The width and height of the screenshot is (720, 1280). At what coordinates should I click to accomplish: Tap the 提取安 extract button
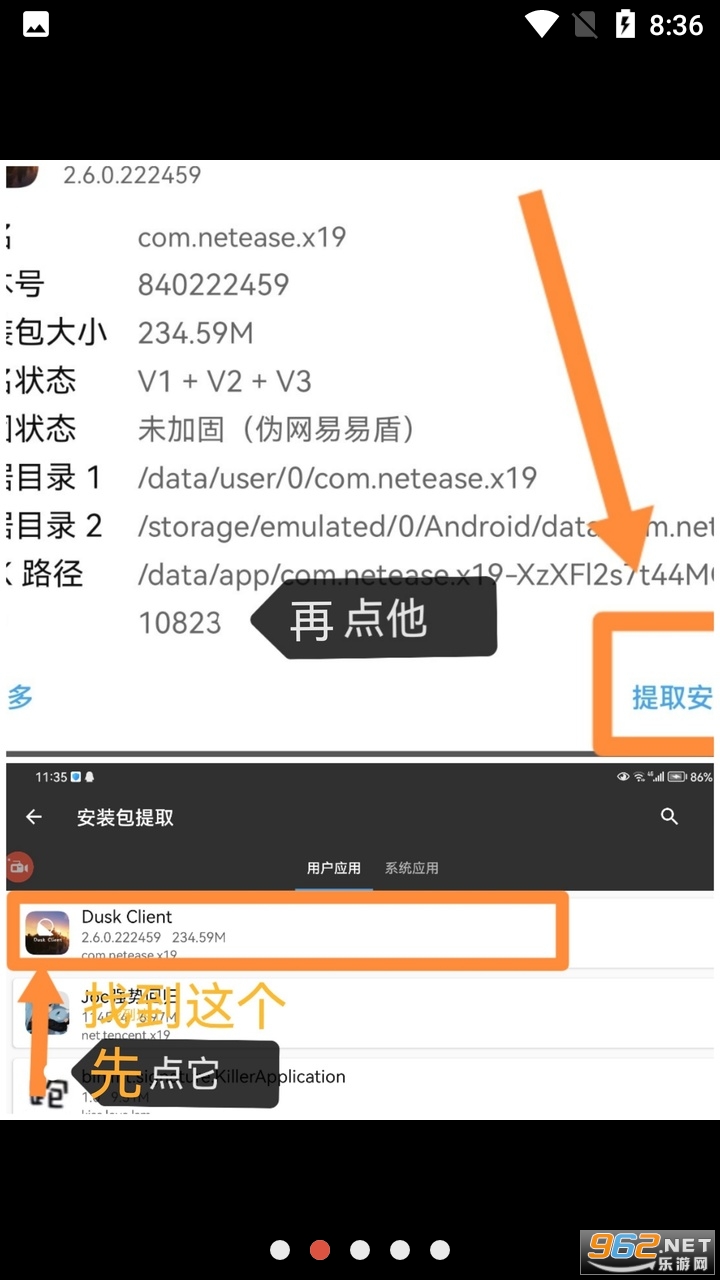pyautogui.click(x=672, y=697)
